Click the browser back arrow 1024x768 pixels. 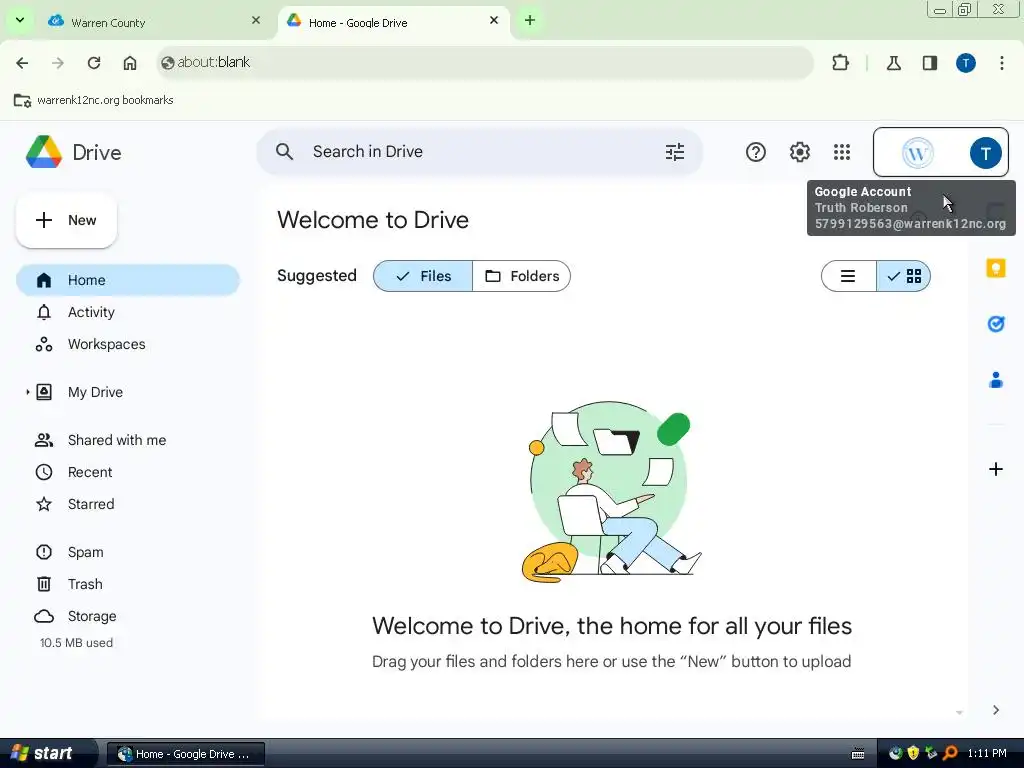tap(22, 63)
